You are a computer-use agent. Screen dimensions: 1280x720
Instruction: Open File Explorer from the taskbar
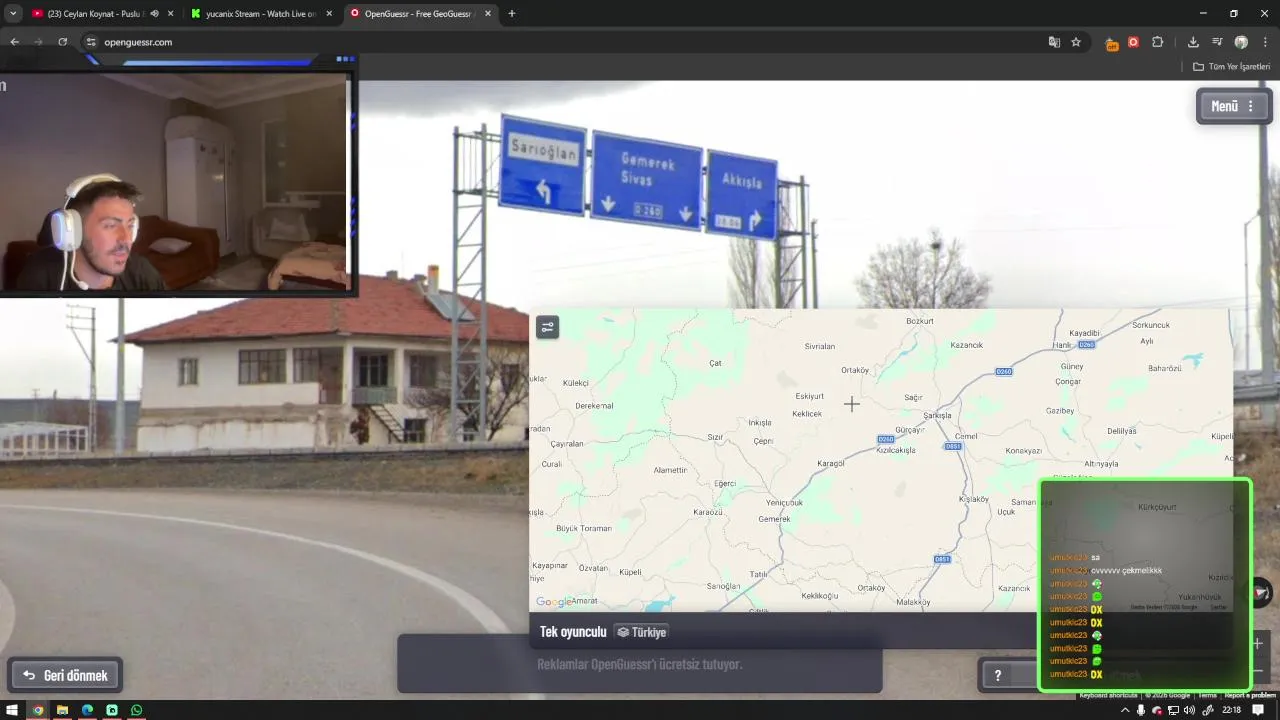coord(62,710)
